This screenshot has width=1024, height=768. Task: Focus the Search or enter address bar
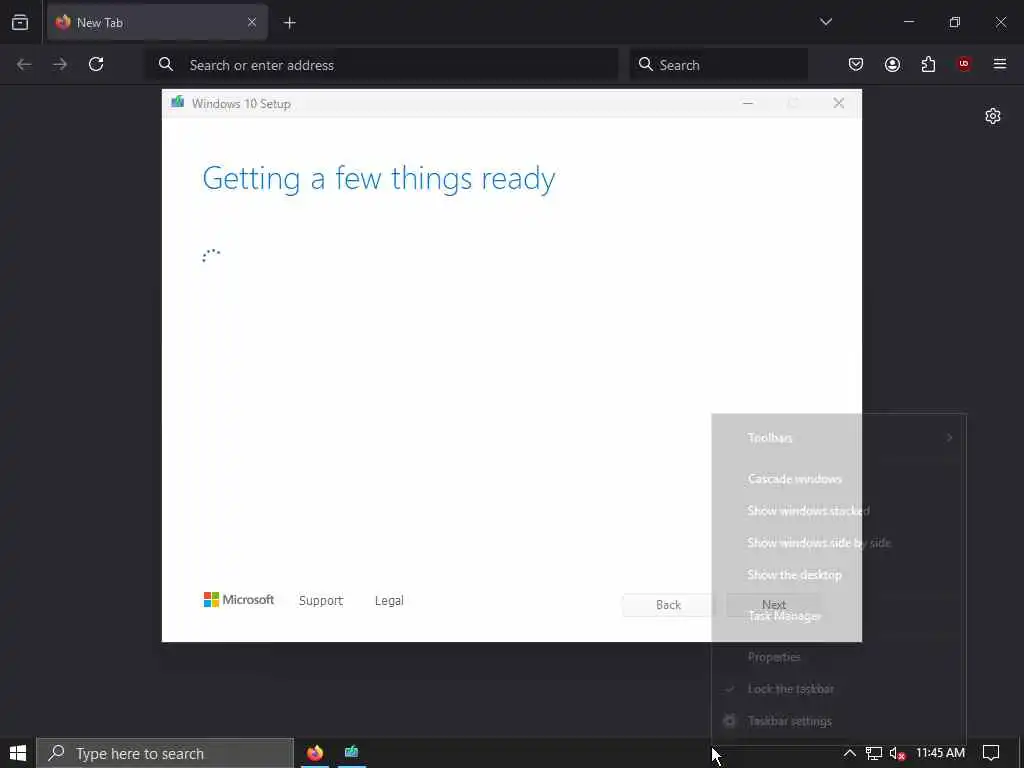382,65
